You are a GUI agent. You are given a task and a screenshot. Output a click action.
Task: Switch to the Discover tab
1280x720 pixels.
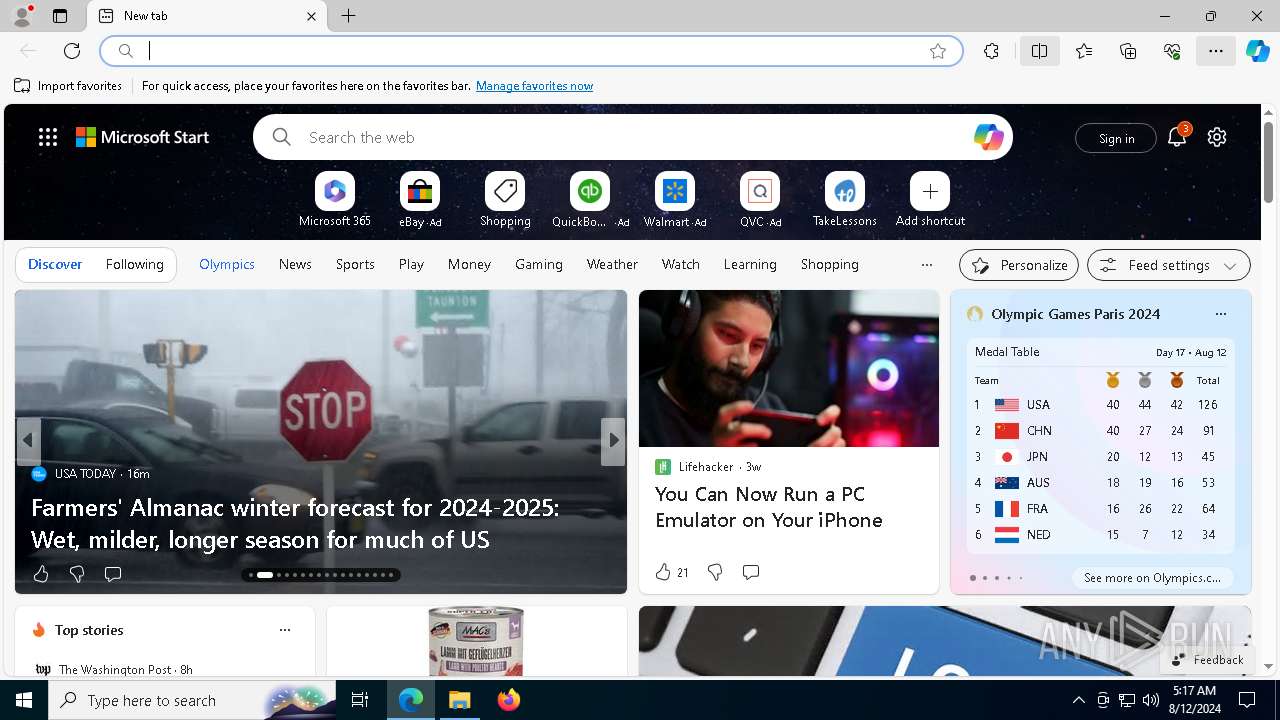coord(55,264)
